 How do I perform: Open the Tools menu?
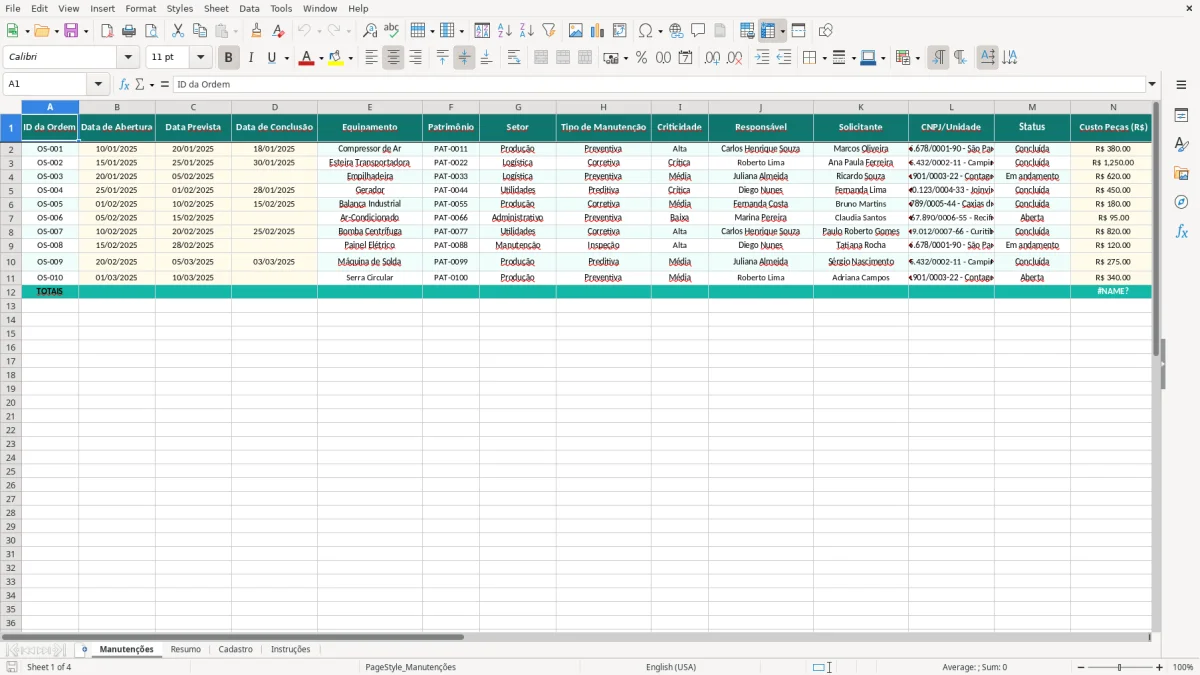tap(281, 8)
